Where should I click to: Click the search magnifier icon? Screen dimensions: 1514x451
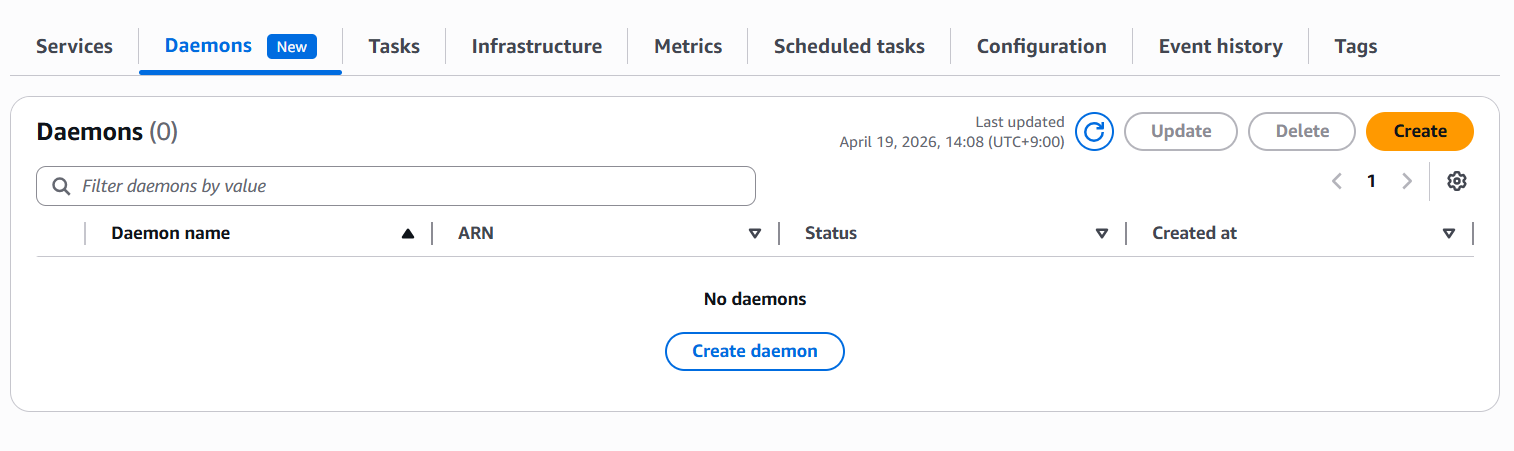coord(61,186)
